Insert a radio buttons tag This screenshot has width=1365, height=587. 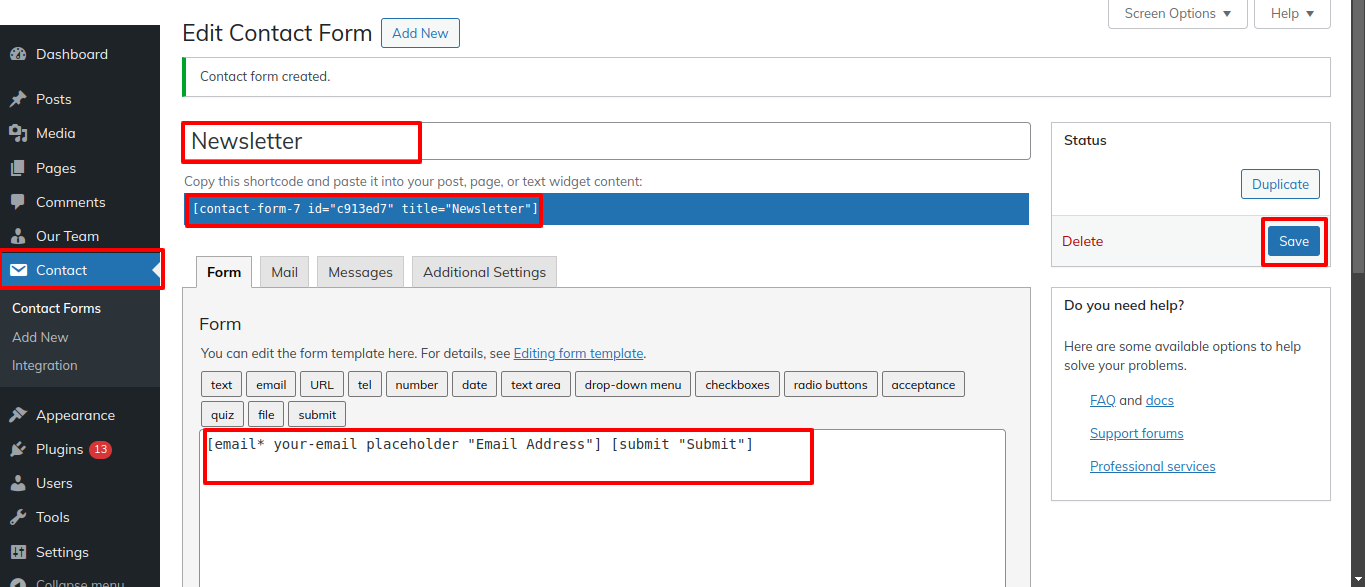tap(831, 385)
